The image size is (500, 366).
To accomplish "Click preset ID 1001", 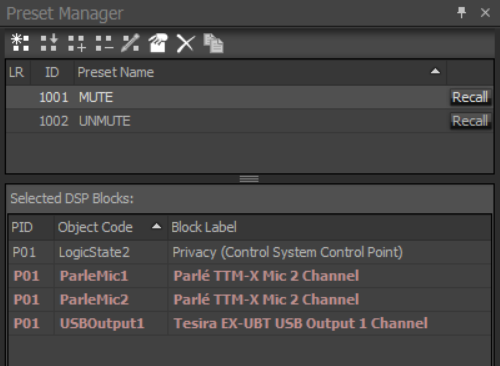I will coord(54,97).
